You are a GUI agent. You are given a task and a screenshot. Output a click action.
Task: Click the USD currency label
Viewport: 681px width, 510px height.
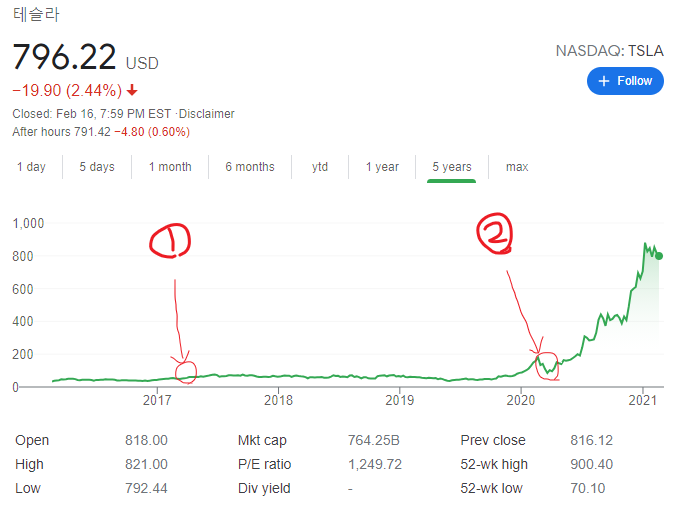142,63
